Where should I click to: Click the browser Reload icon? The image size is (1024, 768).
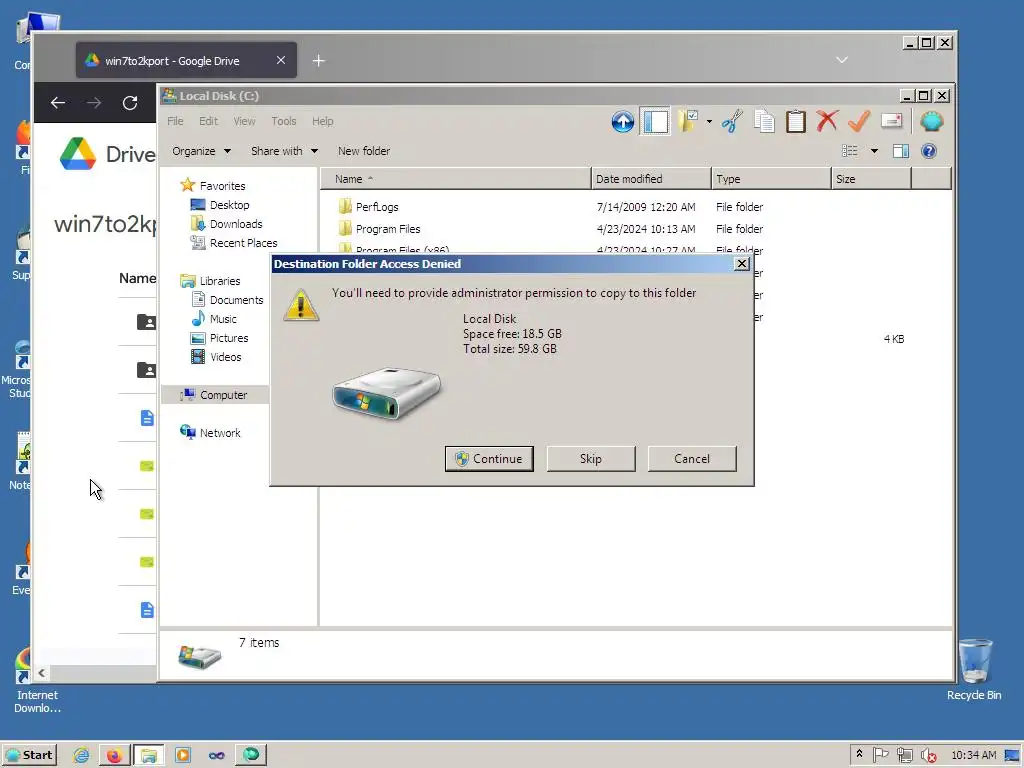pos(130,103)
